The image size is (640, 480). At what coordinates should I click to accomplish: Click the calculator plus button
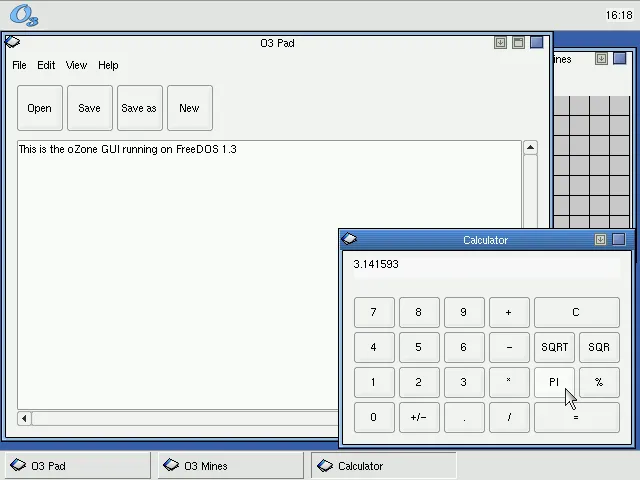point(509,312)
